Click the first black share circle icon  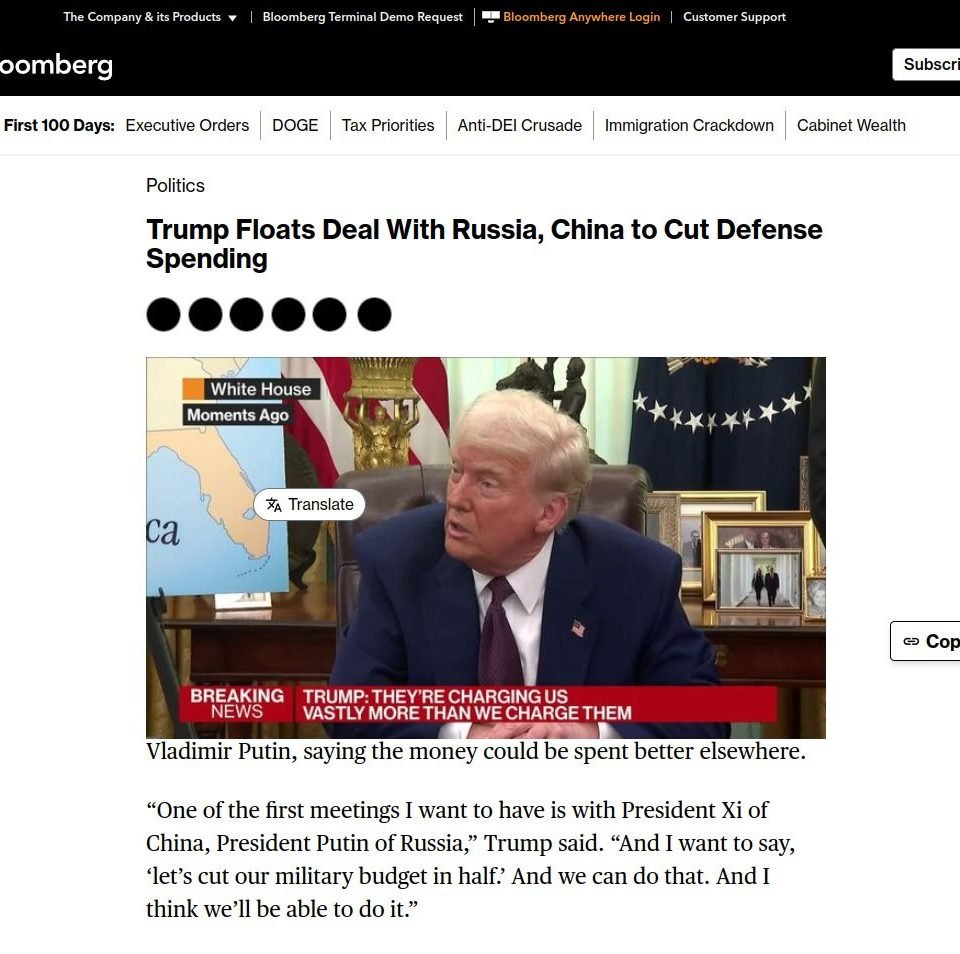163,315
